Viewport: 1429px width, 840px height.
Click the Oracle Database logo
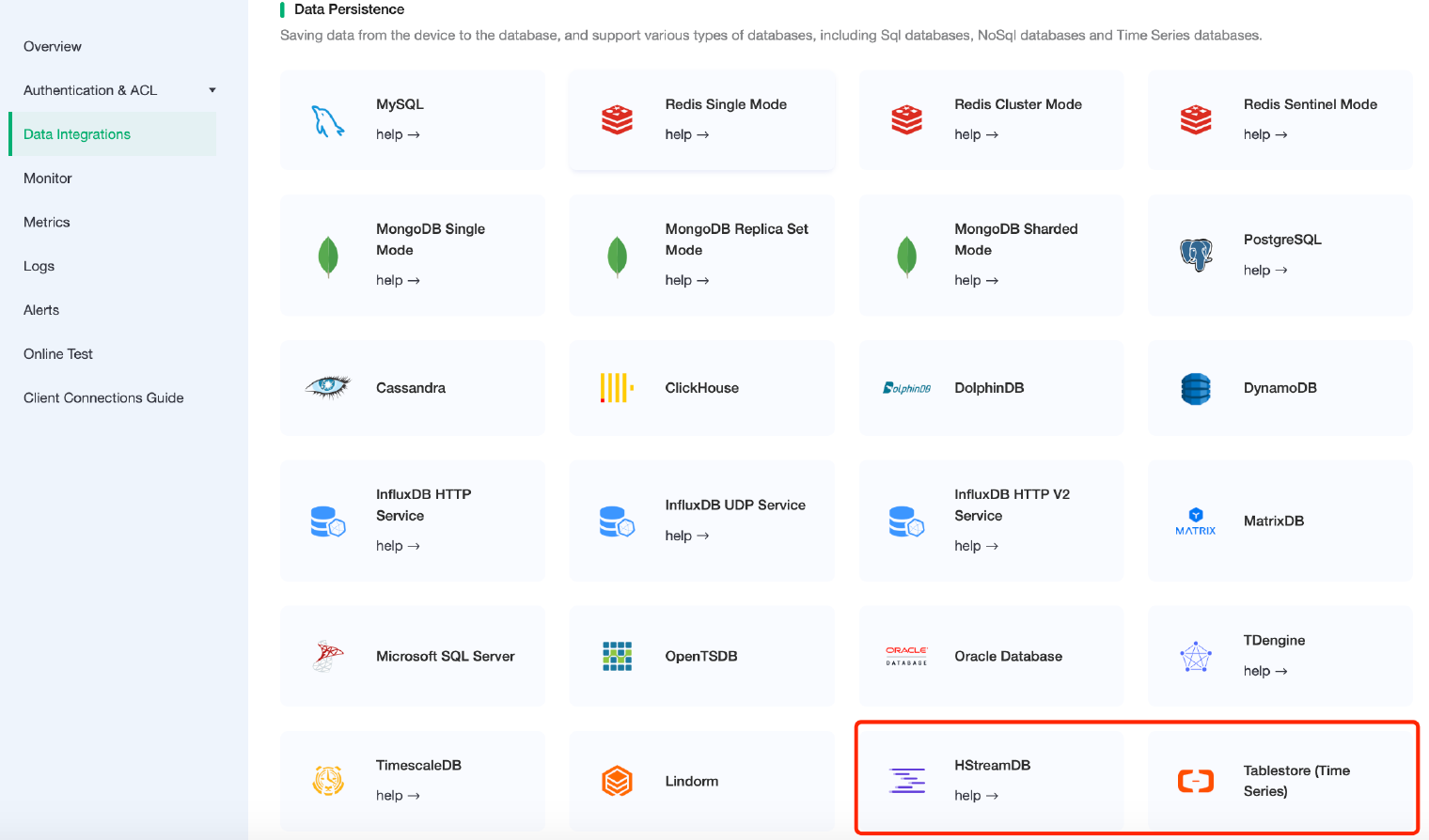point(906,656)
